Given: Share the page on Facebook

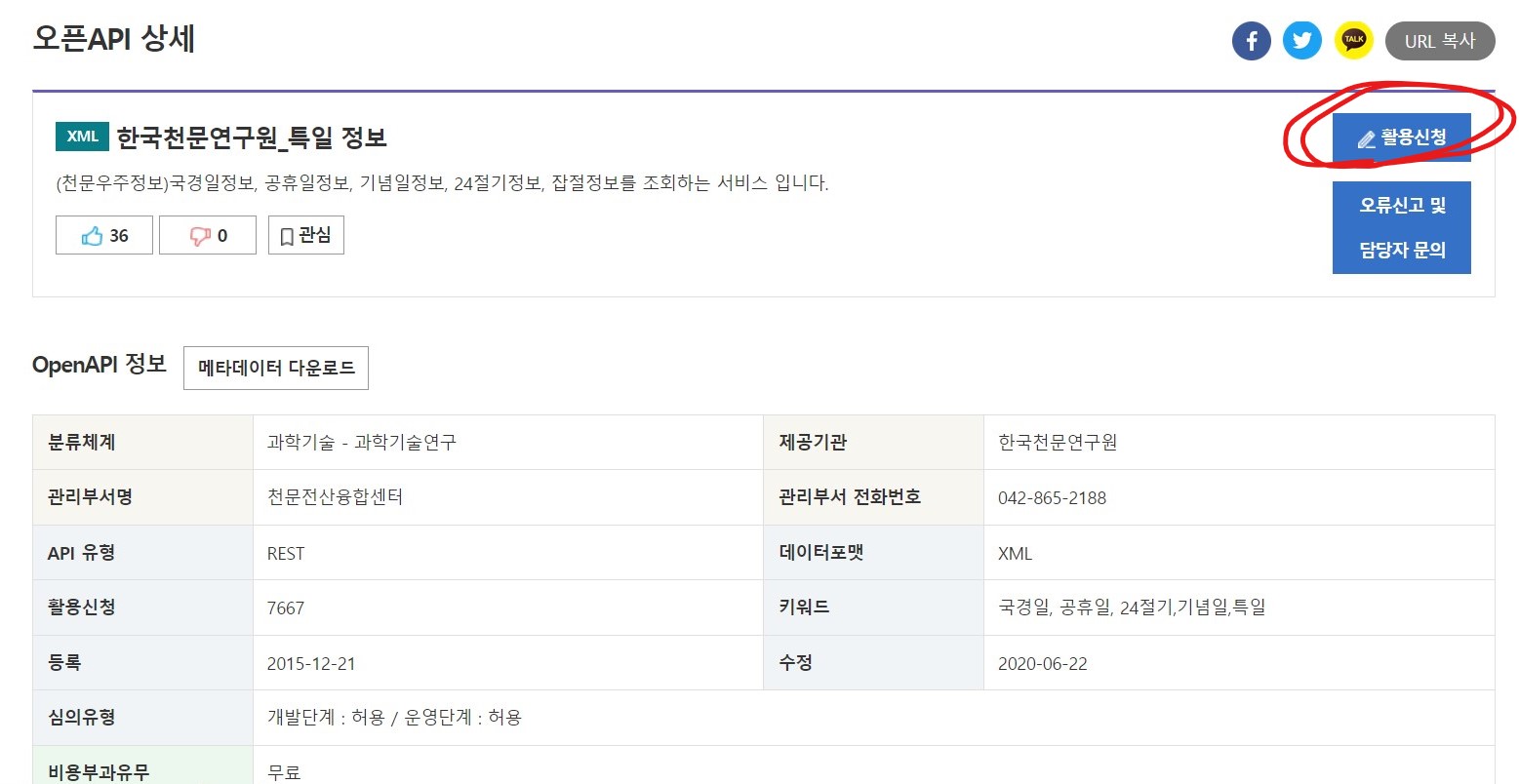Looking at the screenshot, I should click(x=1252, y=41).
